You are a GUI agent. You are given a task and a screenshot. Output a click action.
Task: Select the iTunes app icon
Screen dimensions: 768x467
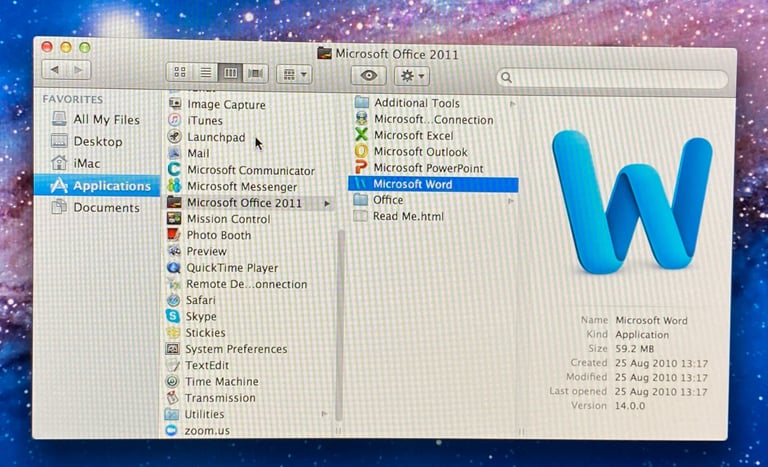(x=174, y=120)
